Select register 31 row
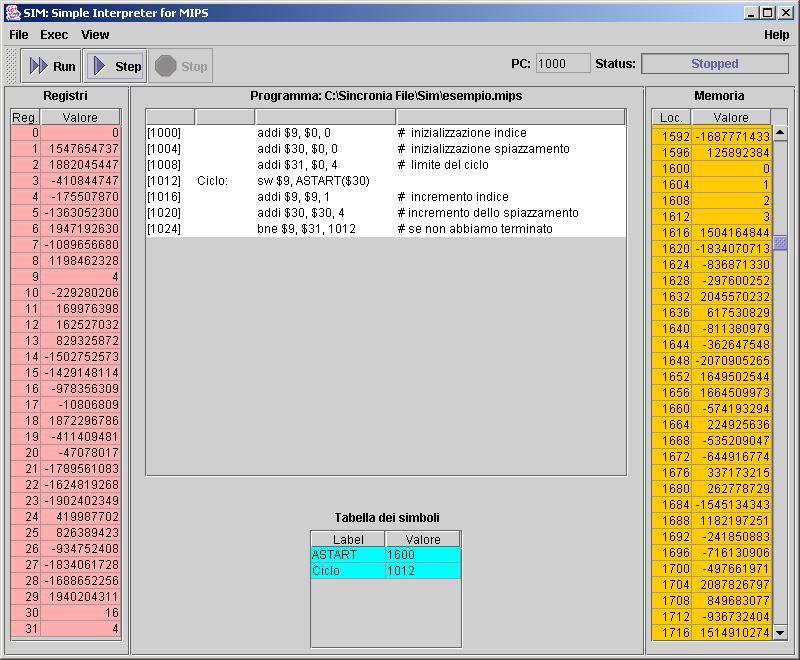This screenshot has height=660, width=800. coord(65,629)
